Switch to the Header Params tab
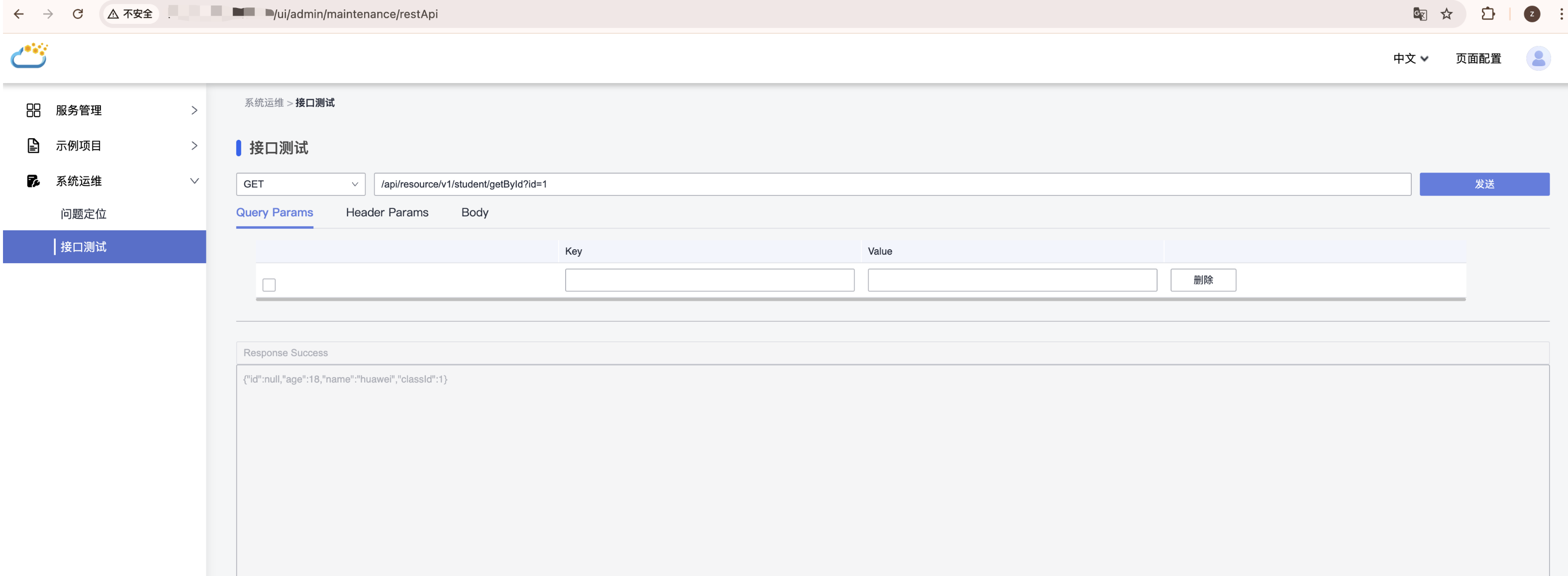The image size is (1568, 576). (x=387, y=212)
